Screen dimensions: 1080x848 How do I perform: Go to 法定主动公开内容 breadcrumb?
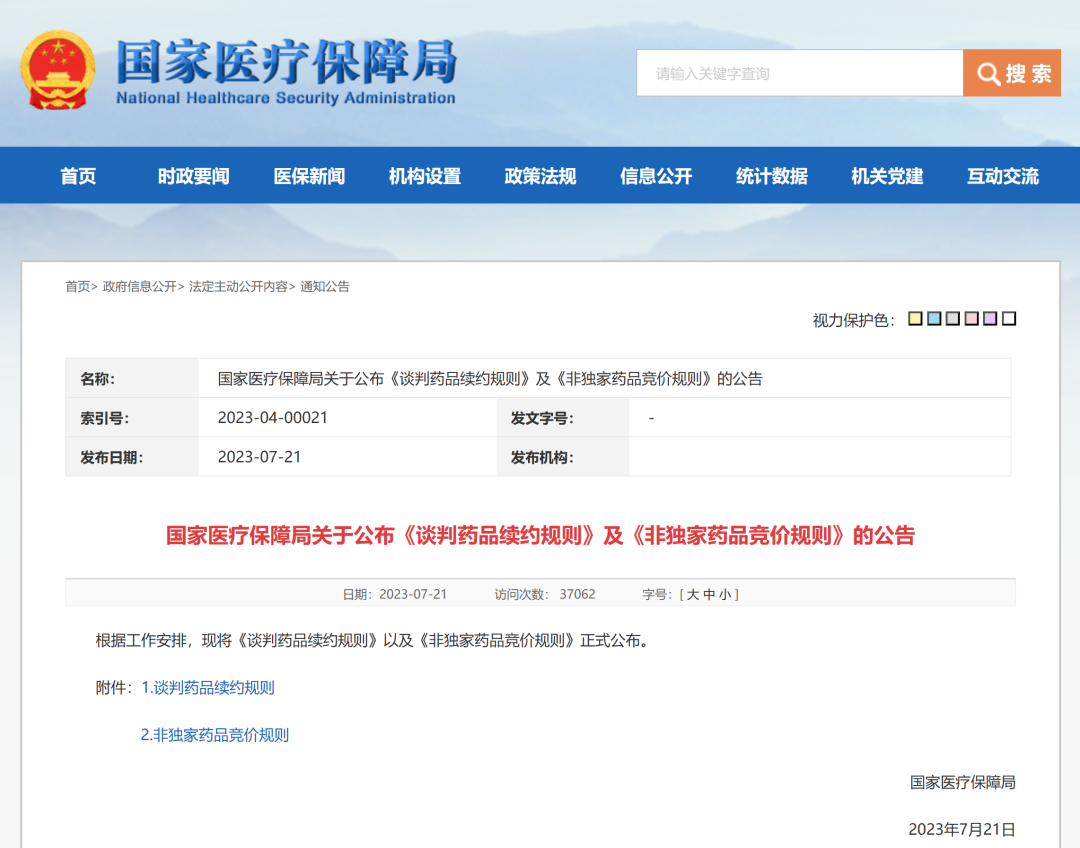(238, 287)
